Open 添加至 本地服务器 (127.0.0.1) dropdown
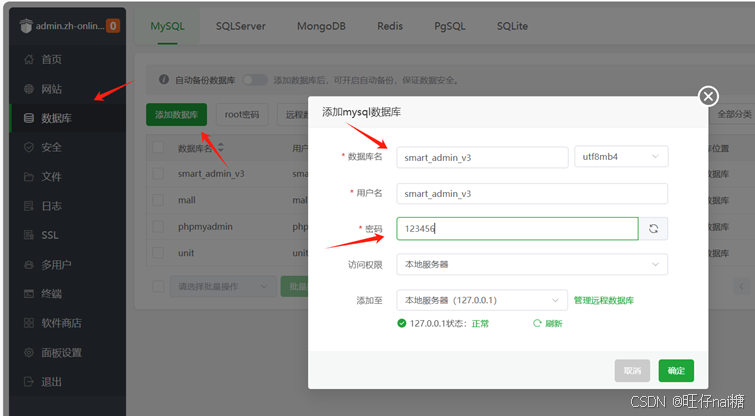The image size is (755, 416). pos(482,300)
